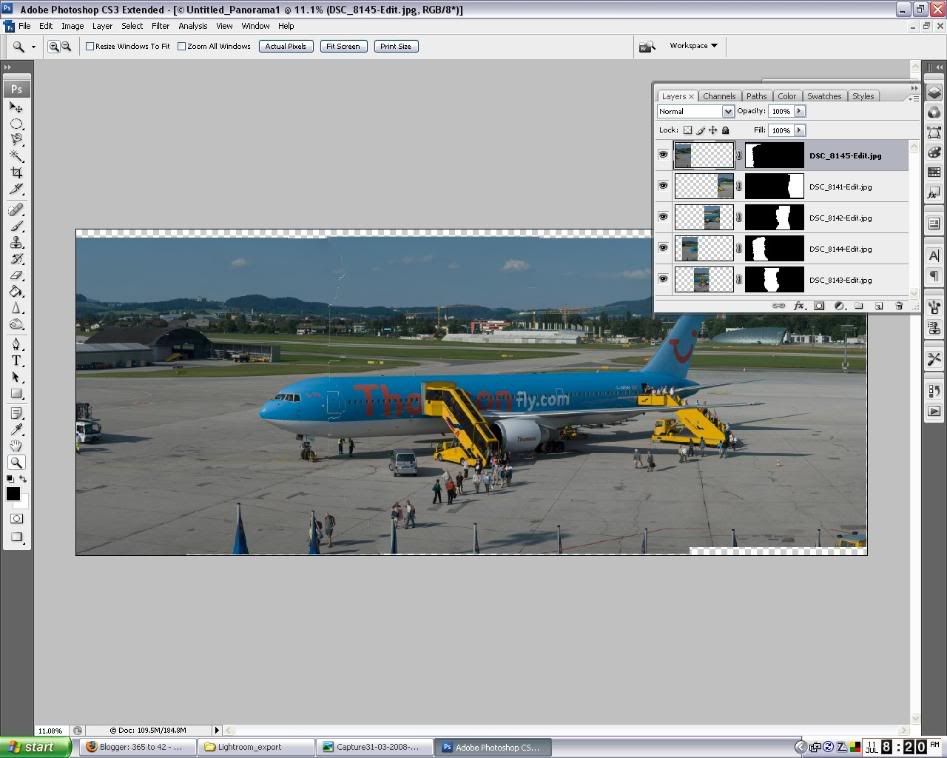
Task: Select the Move tool
Action: 16,108
